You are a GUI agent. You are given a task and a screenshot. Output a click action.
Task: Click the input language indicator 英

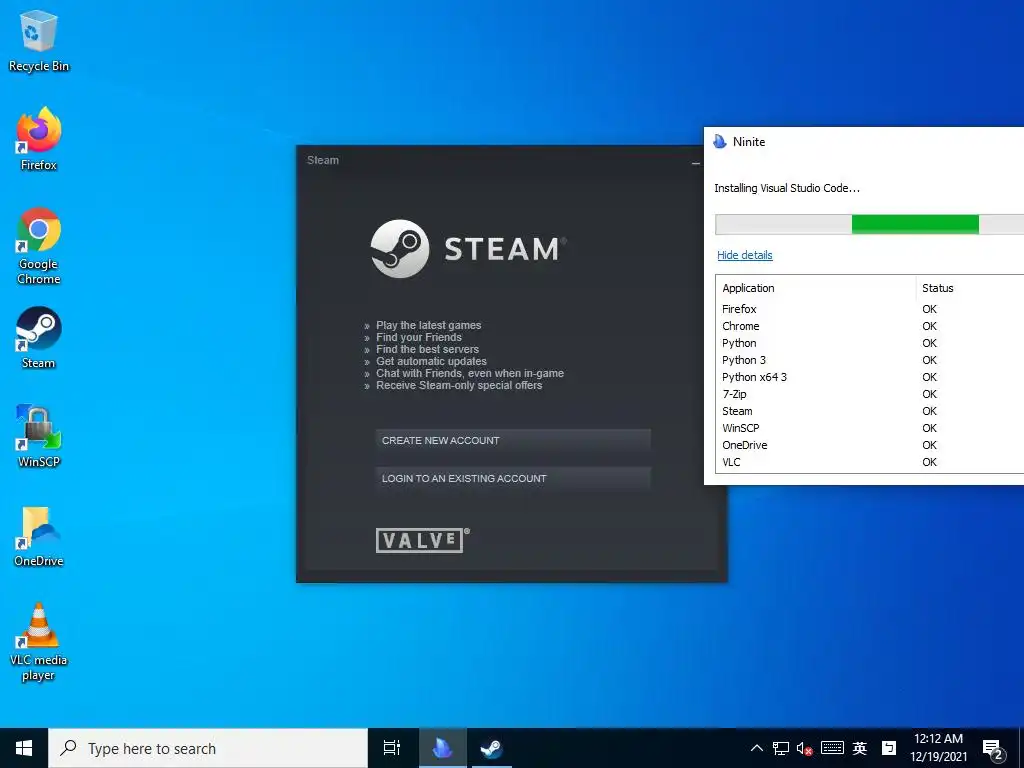(x=859, y=748)
